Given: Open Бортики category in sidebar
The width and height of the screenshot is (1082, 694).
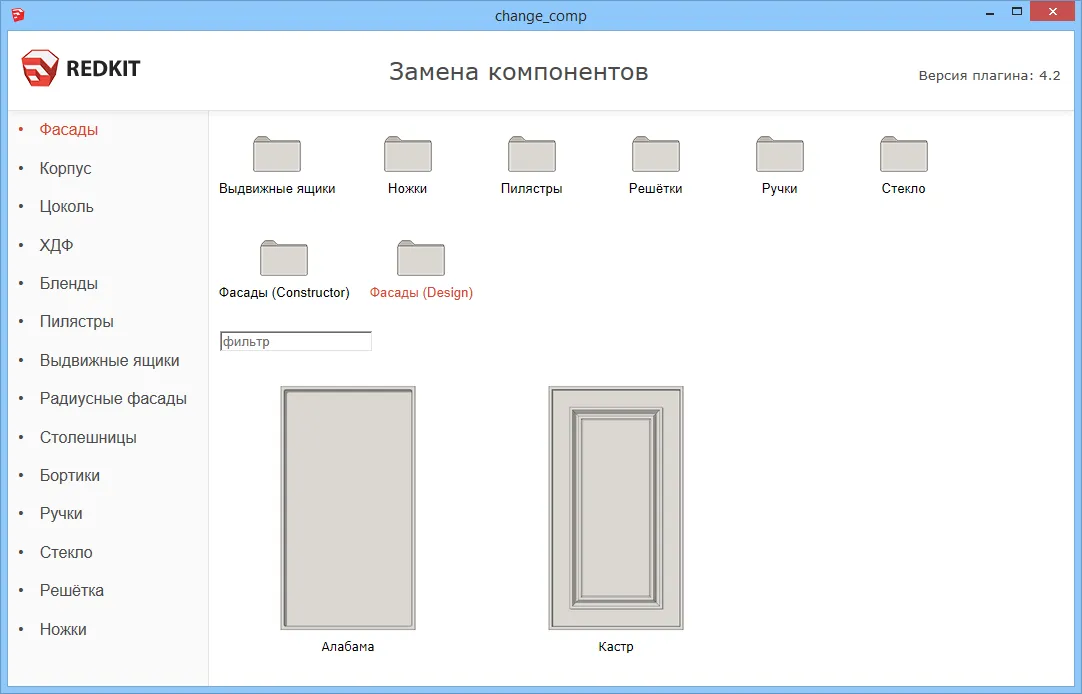Looking at the screenshot, I should click(70, 475).
